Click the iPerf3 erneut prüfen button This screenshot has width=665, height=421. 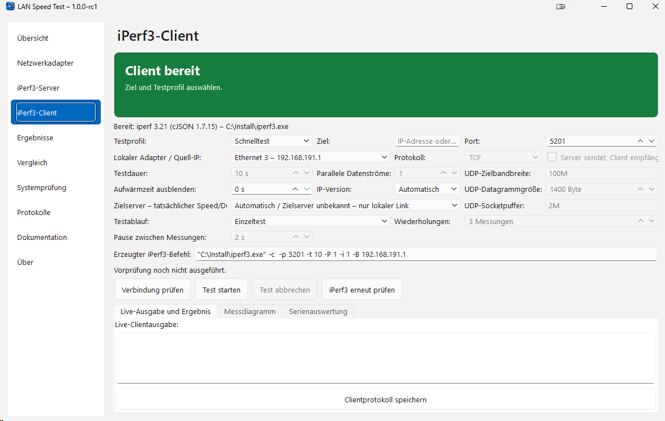pos(362,290)
